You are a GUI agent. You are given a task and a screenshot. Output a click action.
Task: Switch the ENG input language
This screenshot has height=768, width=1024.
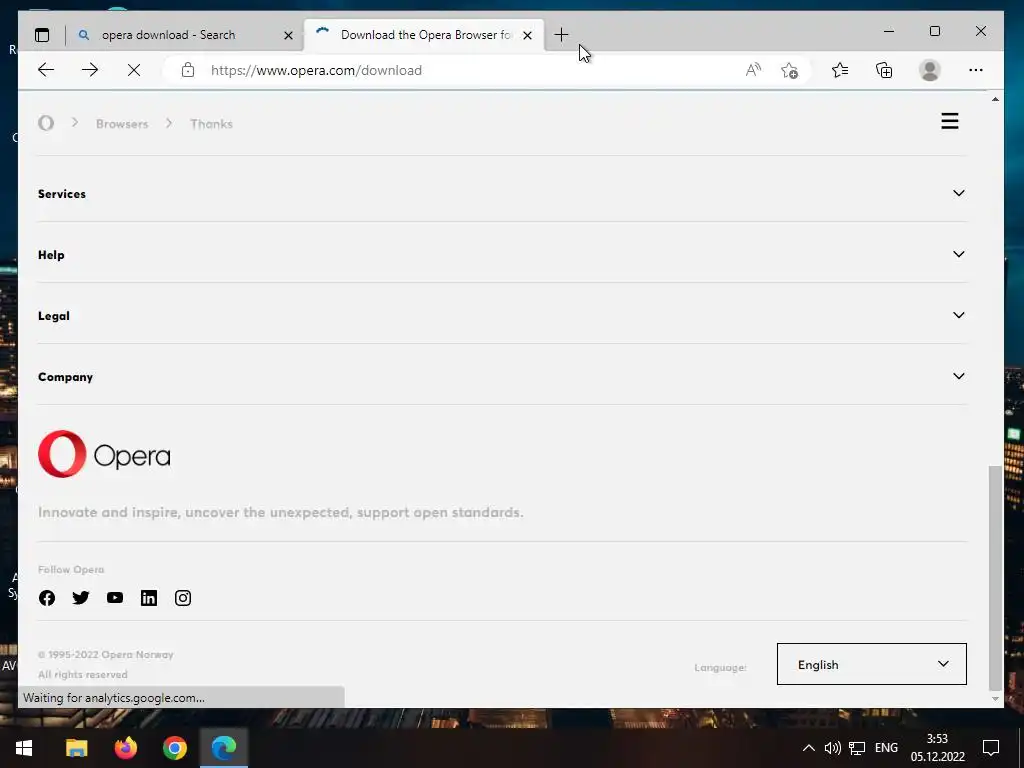click(886, 748)
